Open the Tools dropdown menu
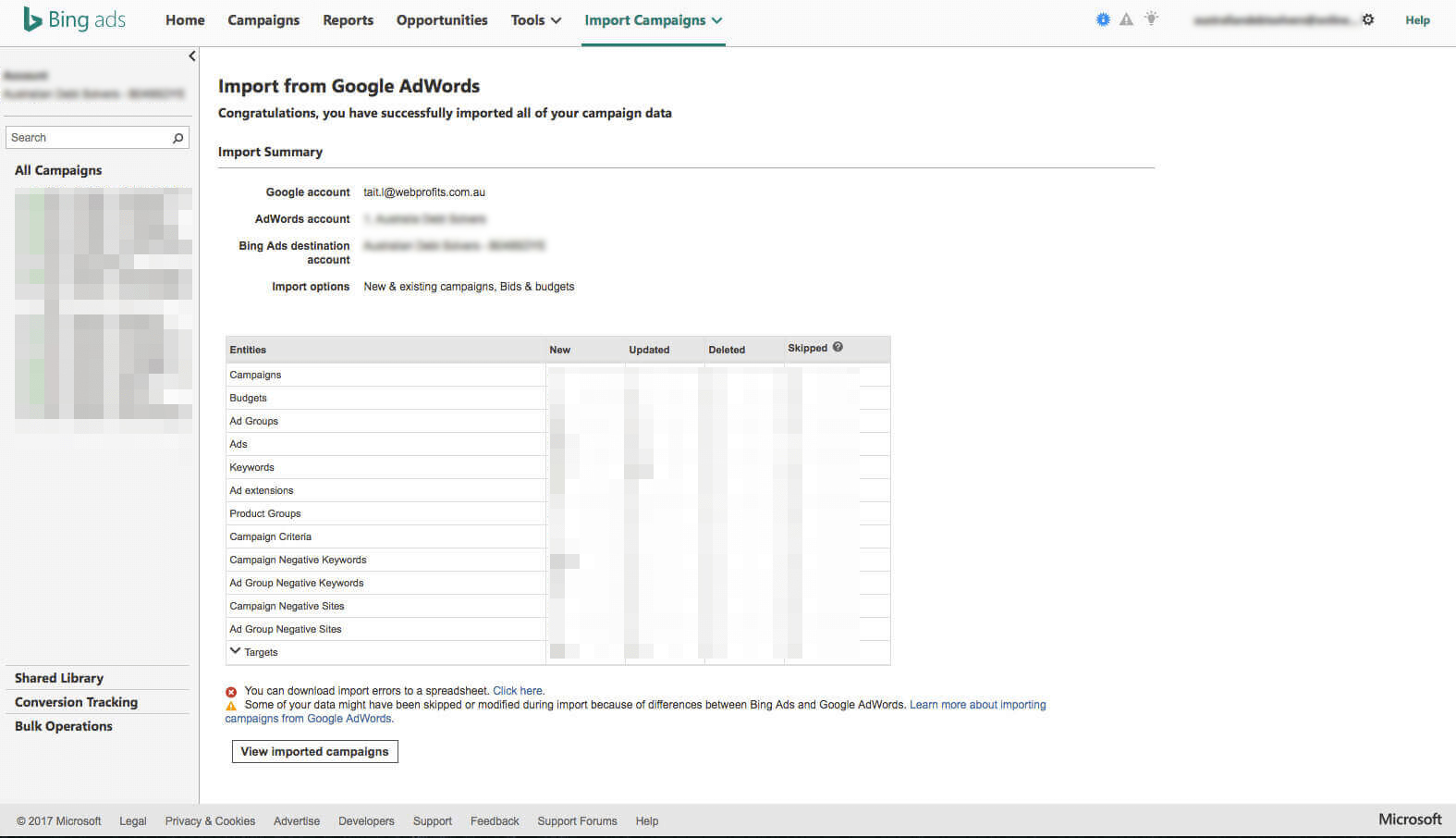 pos(536,20)
